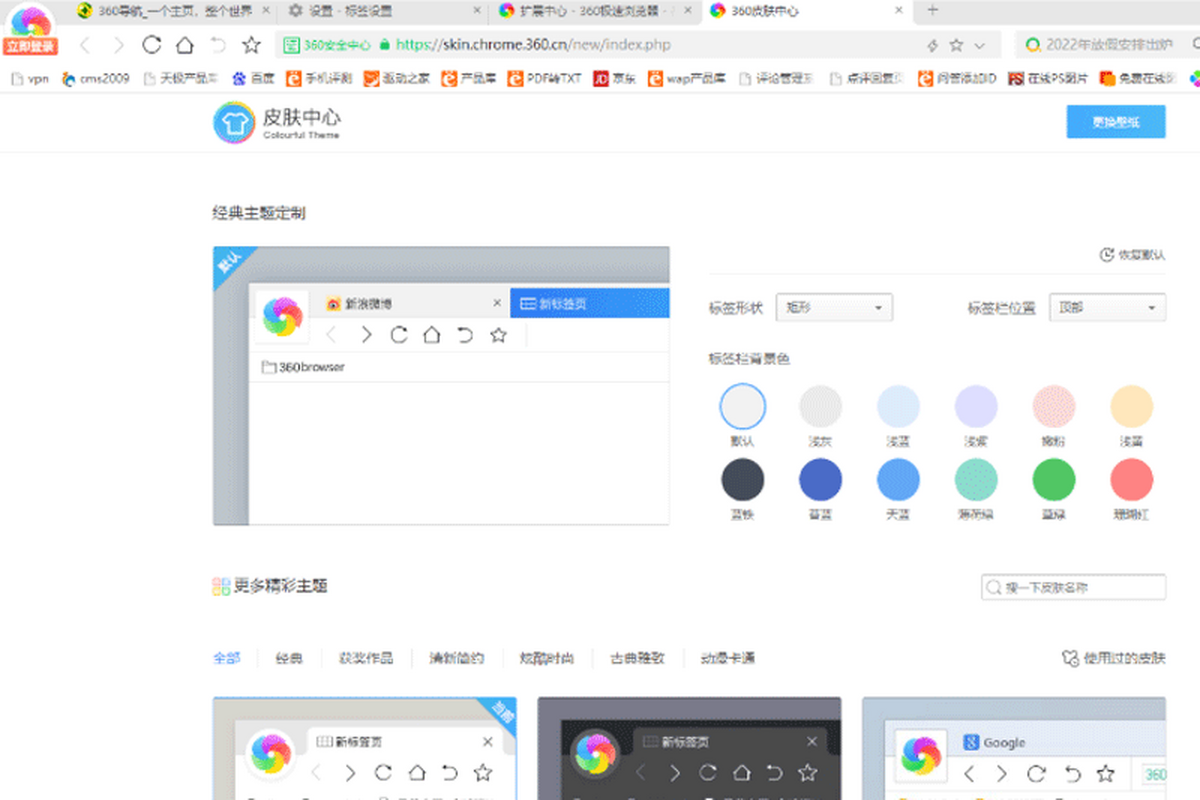Image resolution: width=1200 pixels, height=800 pixels.
Task: Expand the chevron next to address bar star
Action: (x=979, y=45)
